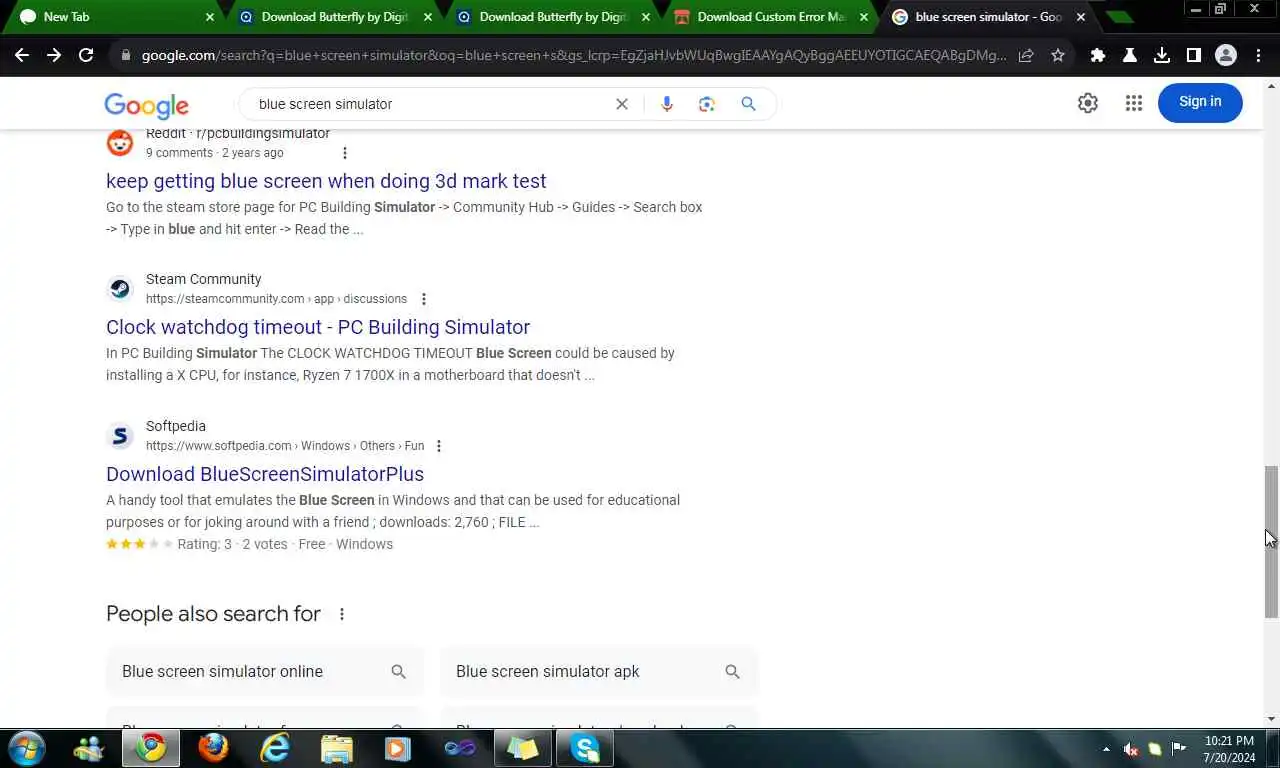
Task: Click the scrollbar down arrow
Action: point(1271,719)
